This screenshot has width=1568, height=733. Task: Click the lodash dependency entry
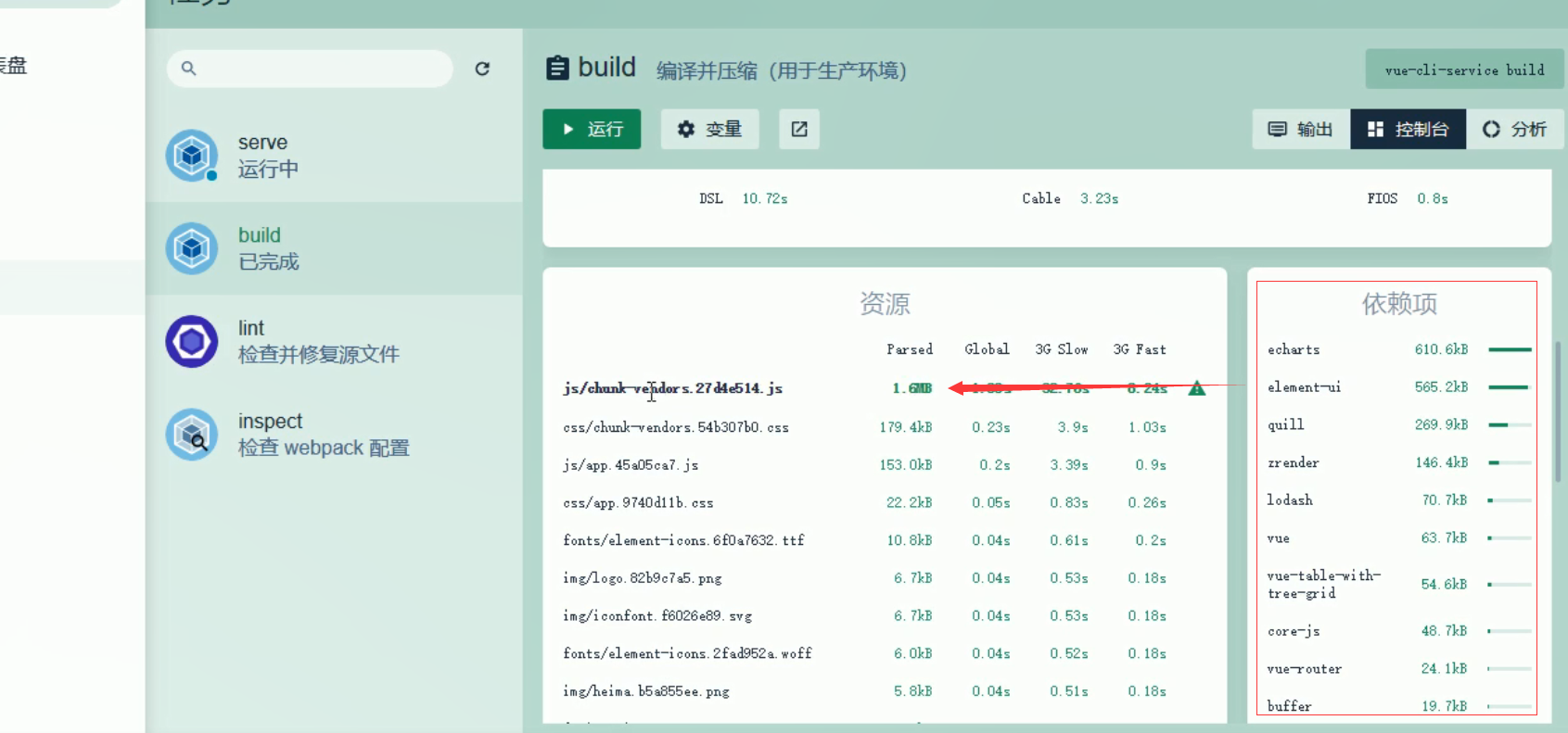[x=1290, y=499]
